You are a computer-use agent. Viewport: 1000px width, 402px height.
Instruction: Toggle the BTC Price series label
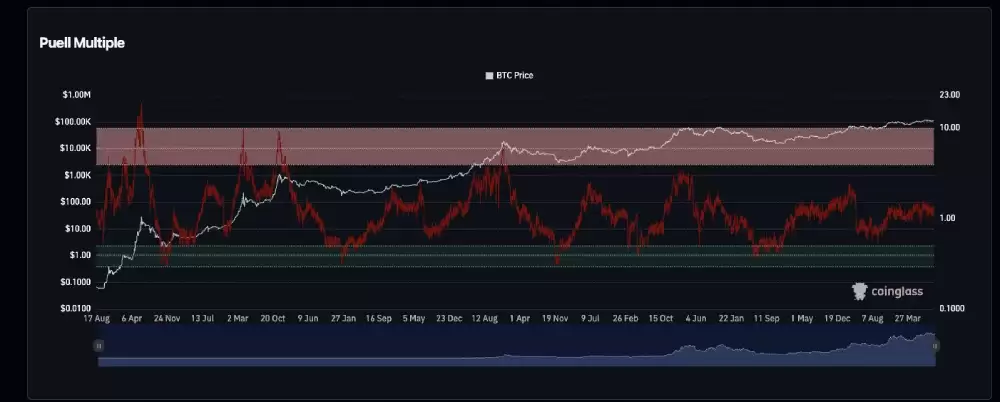[515, 75]
